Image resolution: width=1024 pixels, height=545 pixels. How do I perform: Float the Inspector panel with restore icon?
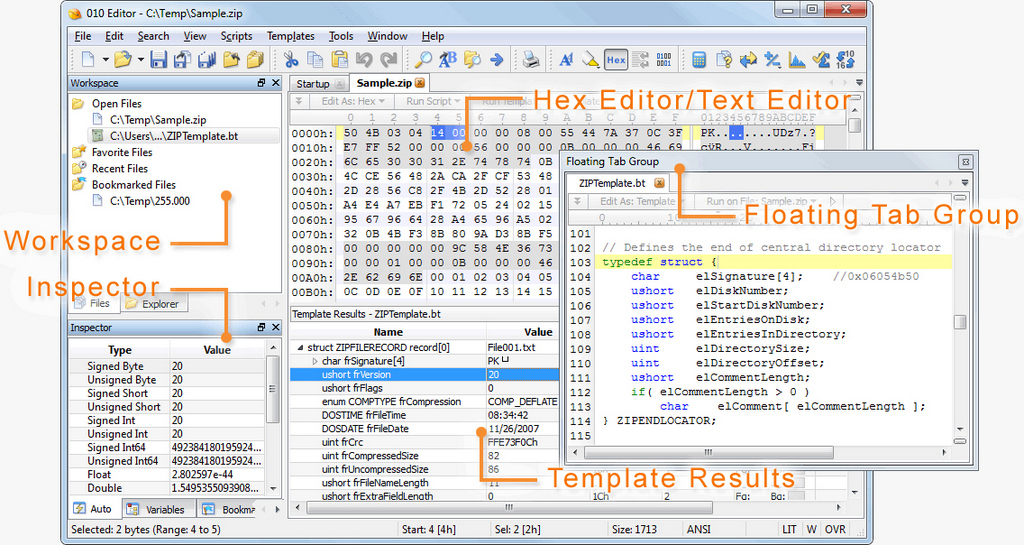[x=261, y=327]
